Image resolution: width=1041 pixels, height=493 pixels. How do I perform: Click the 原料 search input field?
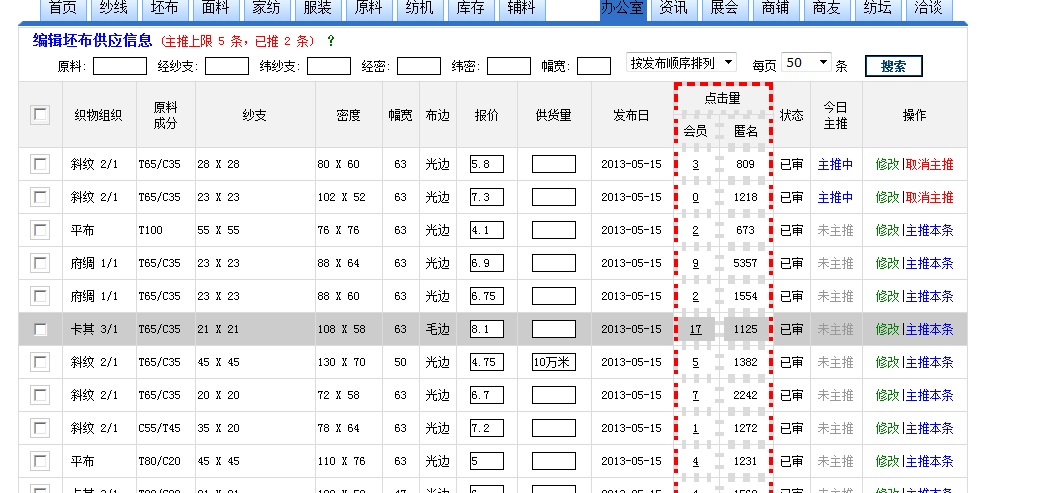(x=119, y=66)
